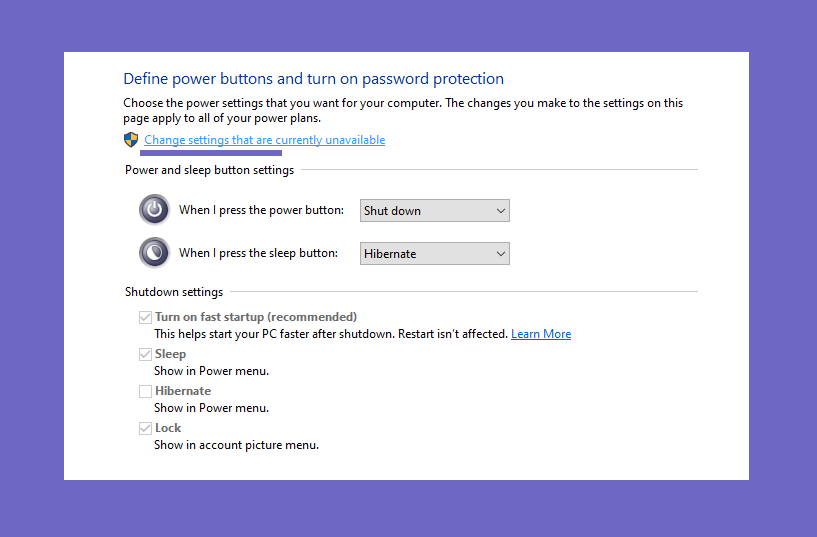Uncheck the Sleep checkbox
This screenshot has width=817, height=537.
(145, 354)
